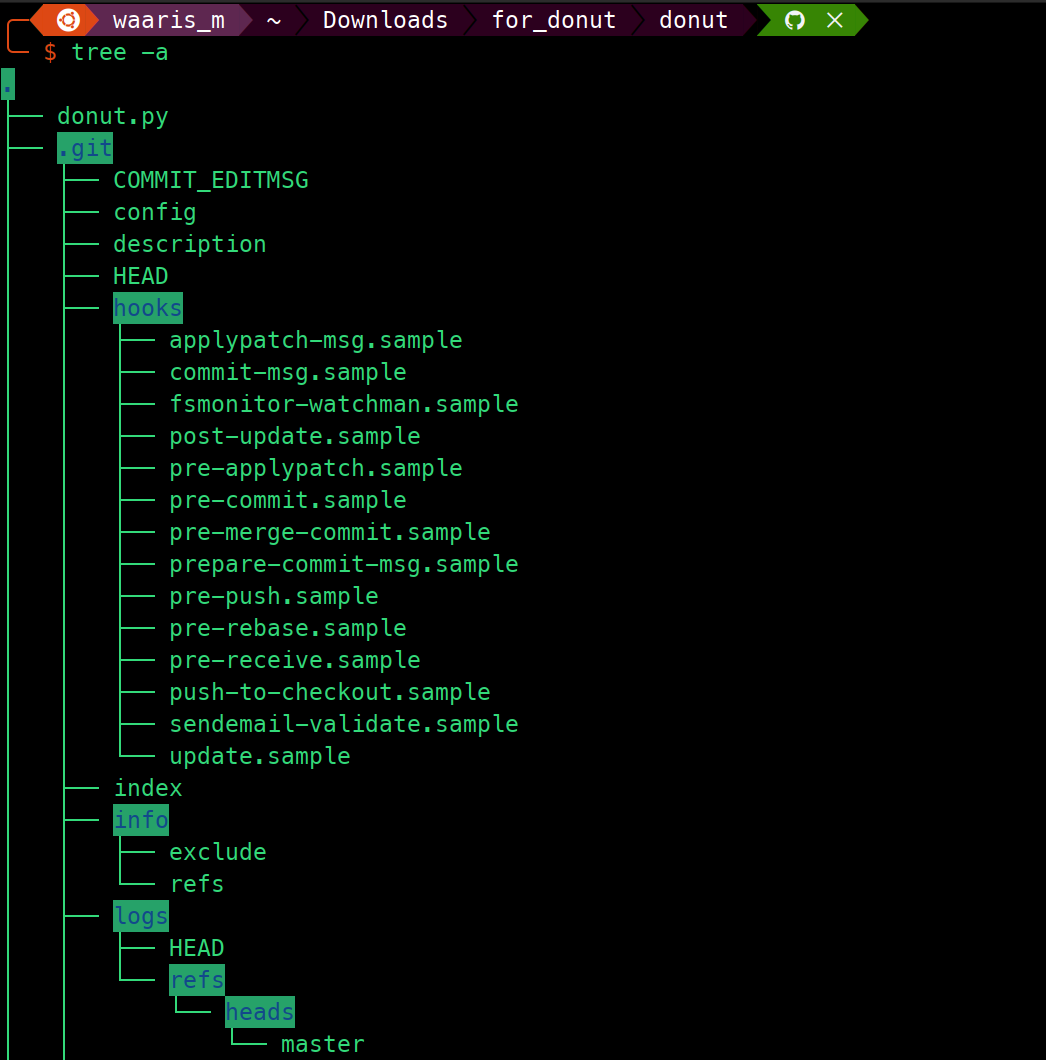This screenshot has height=1060, width=1046.
Task: Click fsmonitor-watchman.sample file name
Action: 343,404
